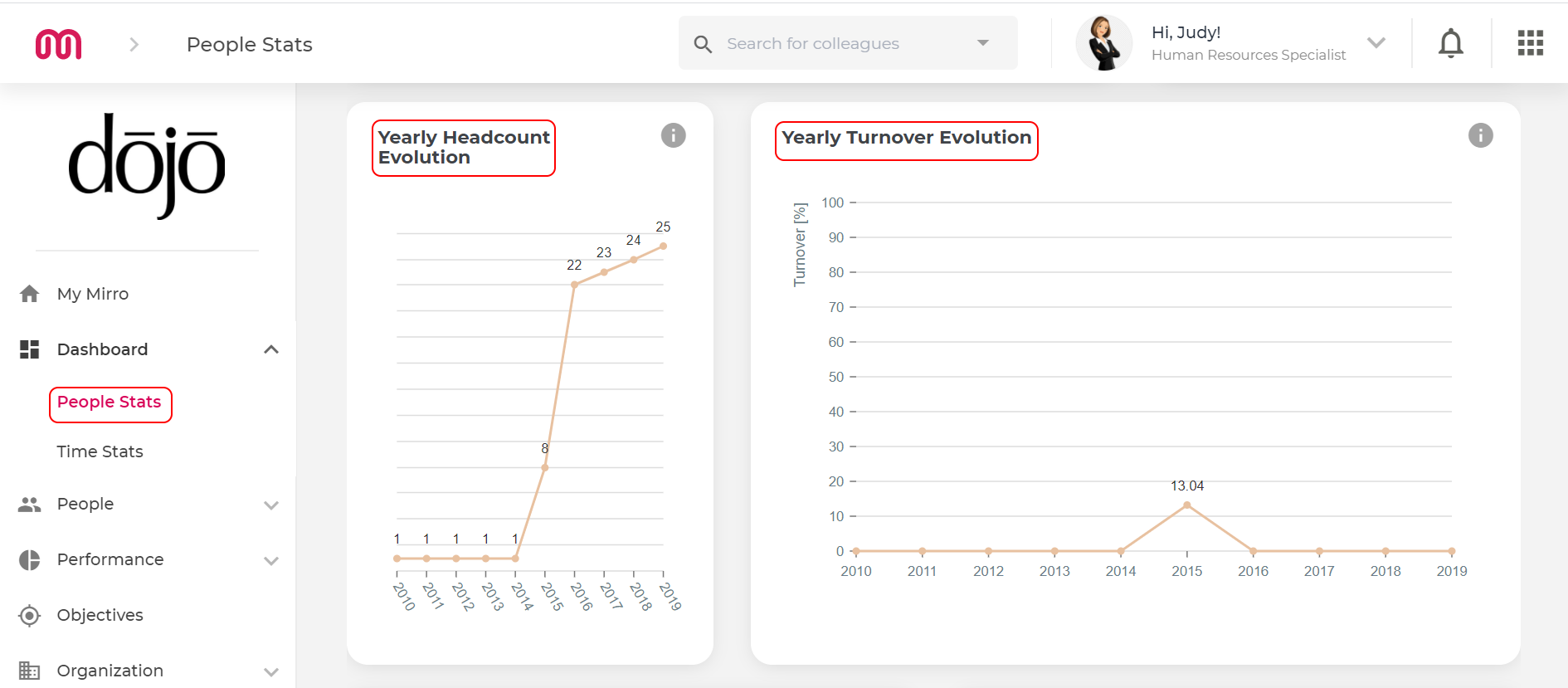This screenshot has width=1568, height=688.
Task: Click the headcount data point labeled 24
Action: click(x=634, y=260)
